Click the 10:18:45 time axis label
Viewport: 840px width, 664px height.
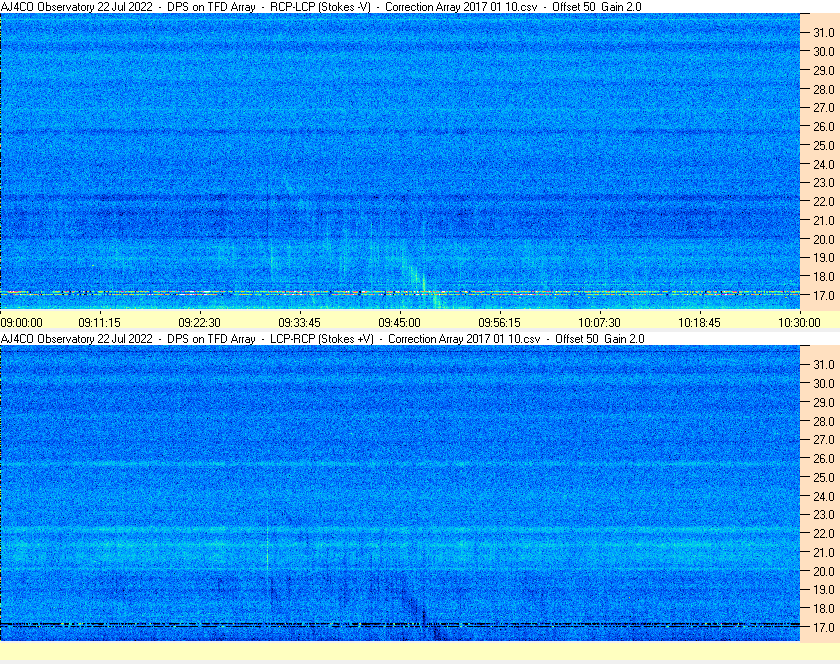(x=700, y=323)
